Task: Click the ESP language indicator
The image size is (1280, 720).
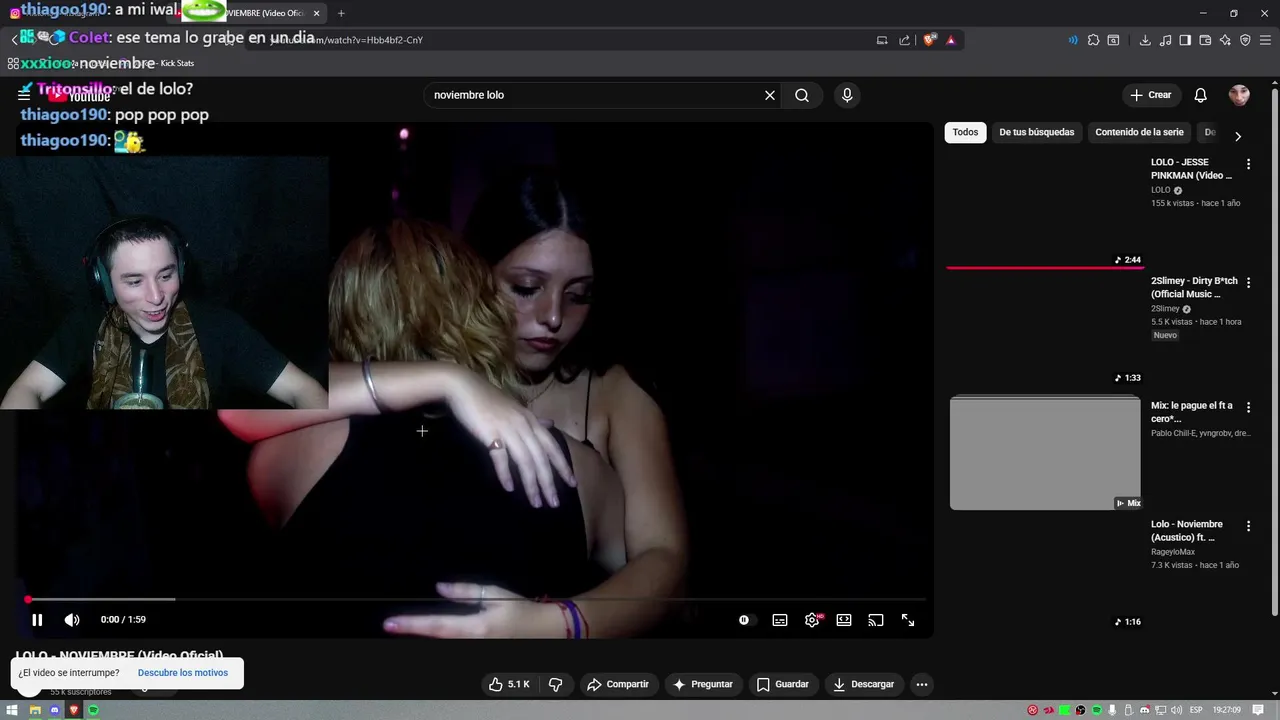Action: (x=1196, y=710)
